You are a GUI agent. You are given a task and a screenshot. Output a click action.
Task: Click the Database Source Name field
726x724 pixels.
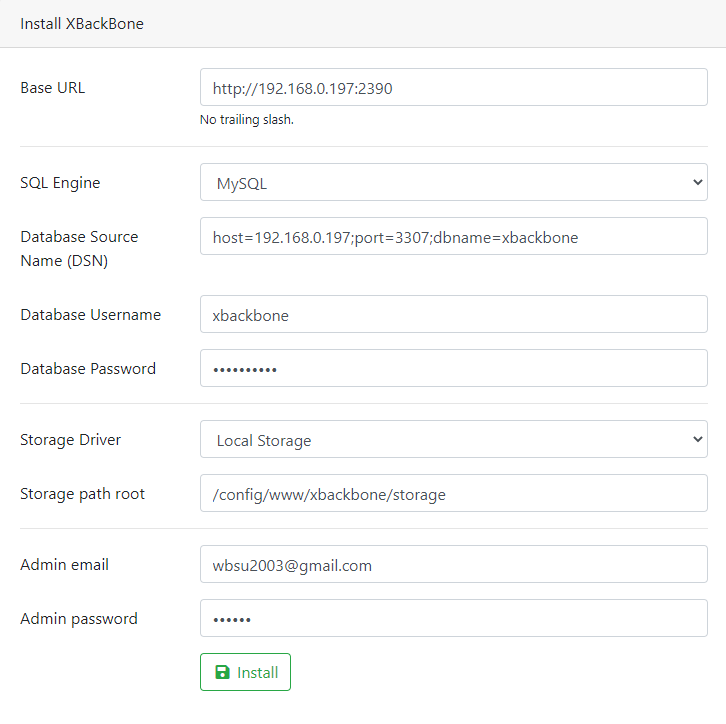[454, 236]
